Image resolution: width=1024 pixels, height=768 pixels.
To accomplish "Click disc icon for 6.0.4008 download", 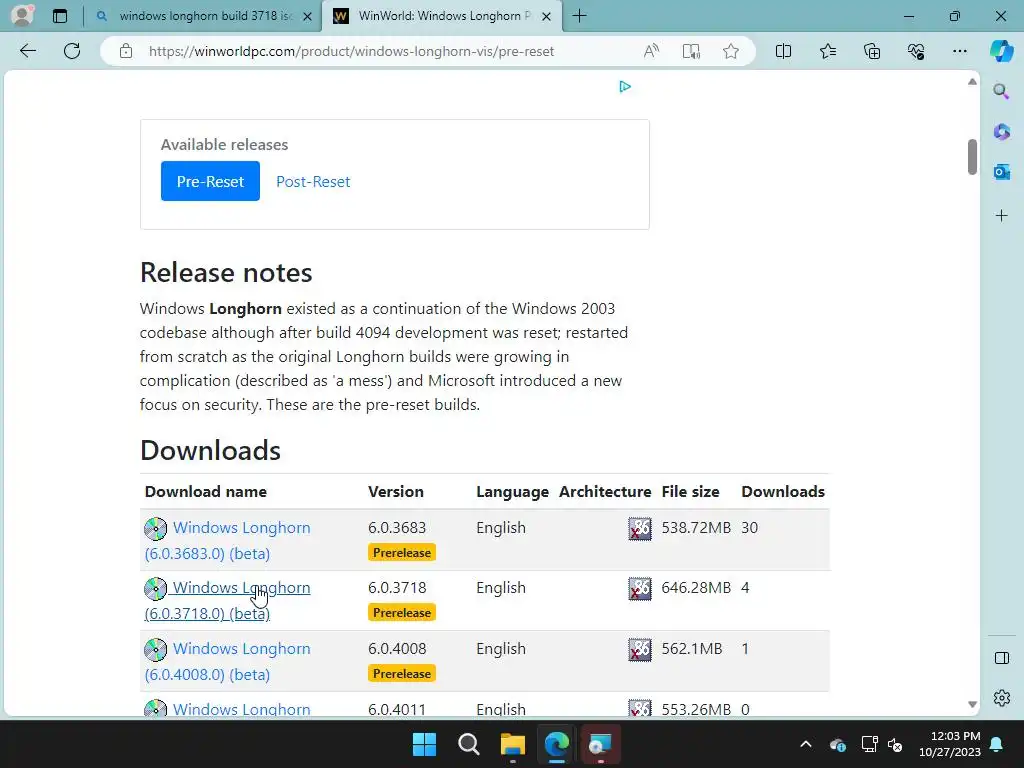I will (x=155, y=650).
